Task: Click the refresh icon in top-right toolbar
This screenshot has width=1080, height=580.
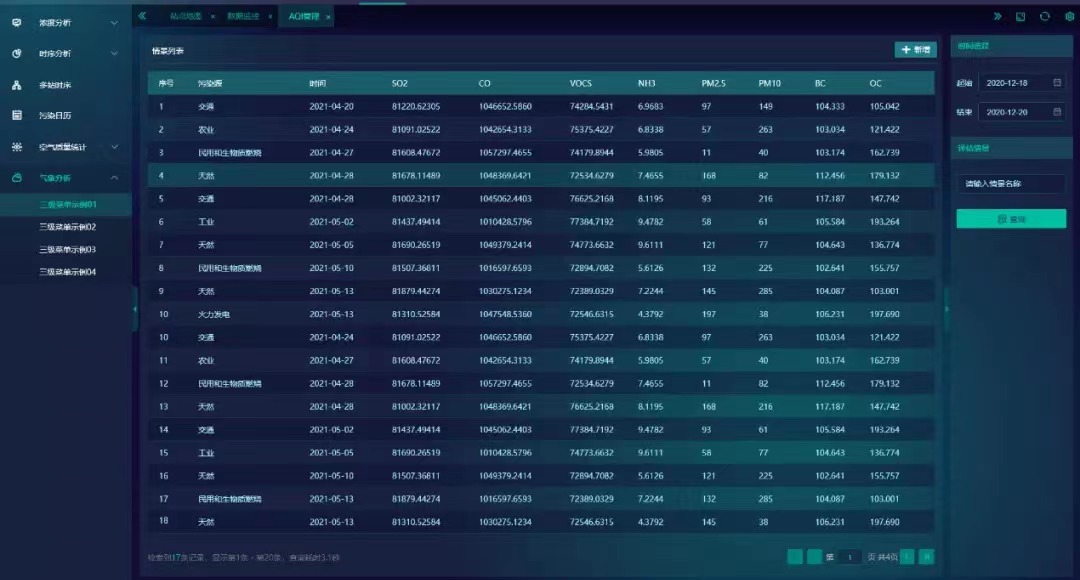Action: (x=1044, y=16)
